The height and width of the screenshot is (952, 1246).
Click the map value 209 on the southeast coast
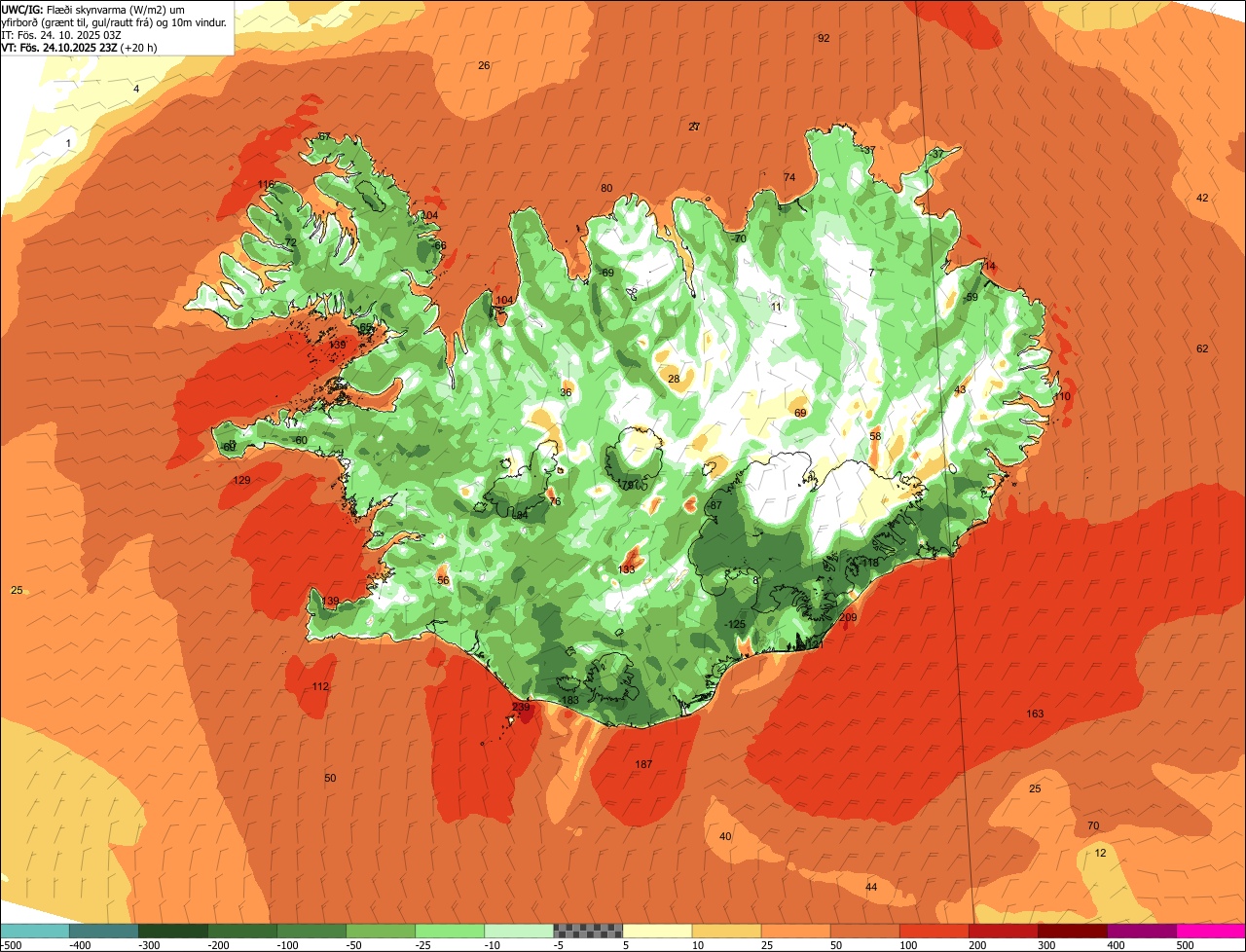point(848,617)
